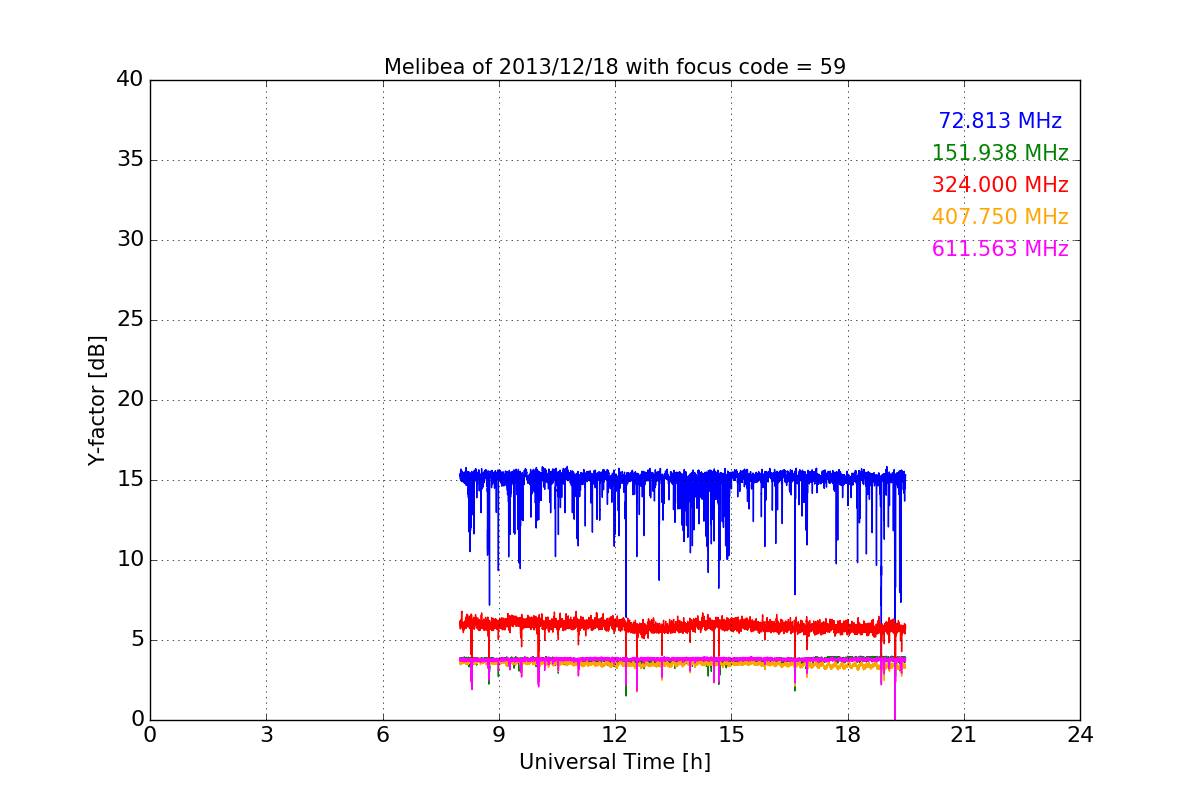Screen dimensions: 1200x800
Task: Click y-axis tick label 20
Action: coord(129,400)
